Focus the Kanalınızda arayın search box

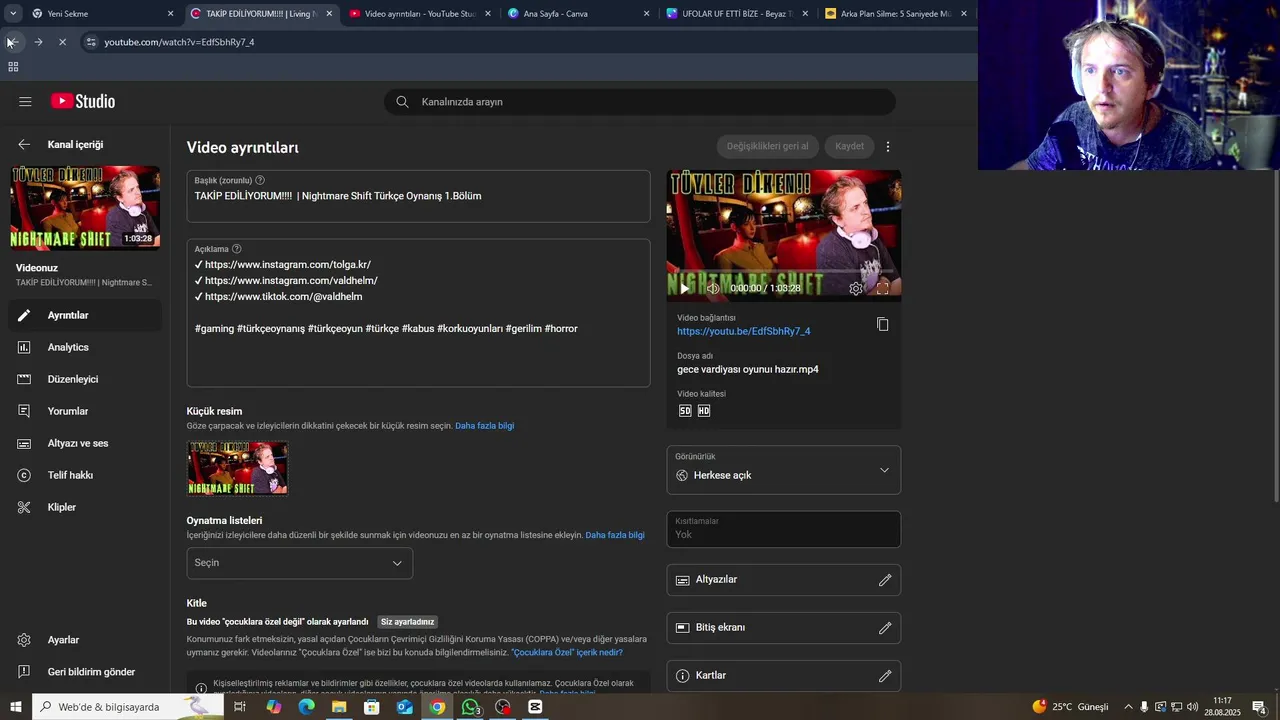[640, 101]
